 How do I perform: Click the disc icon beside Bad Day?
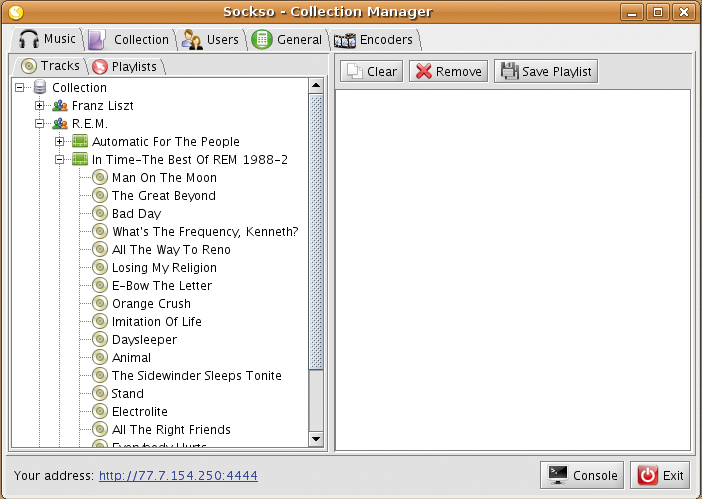(x=100, y=213)
